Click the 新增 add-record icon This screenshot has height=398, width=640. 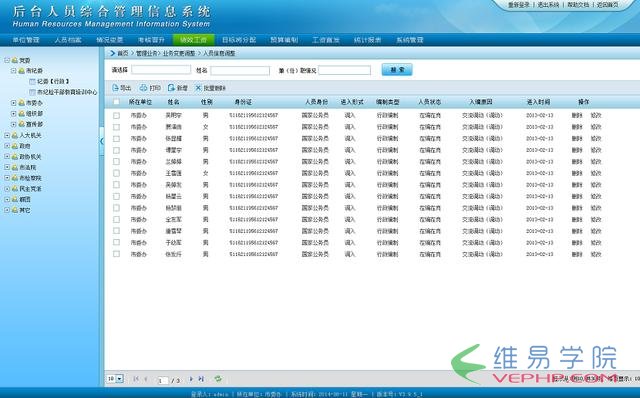(171, 88)
